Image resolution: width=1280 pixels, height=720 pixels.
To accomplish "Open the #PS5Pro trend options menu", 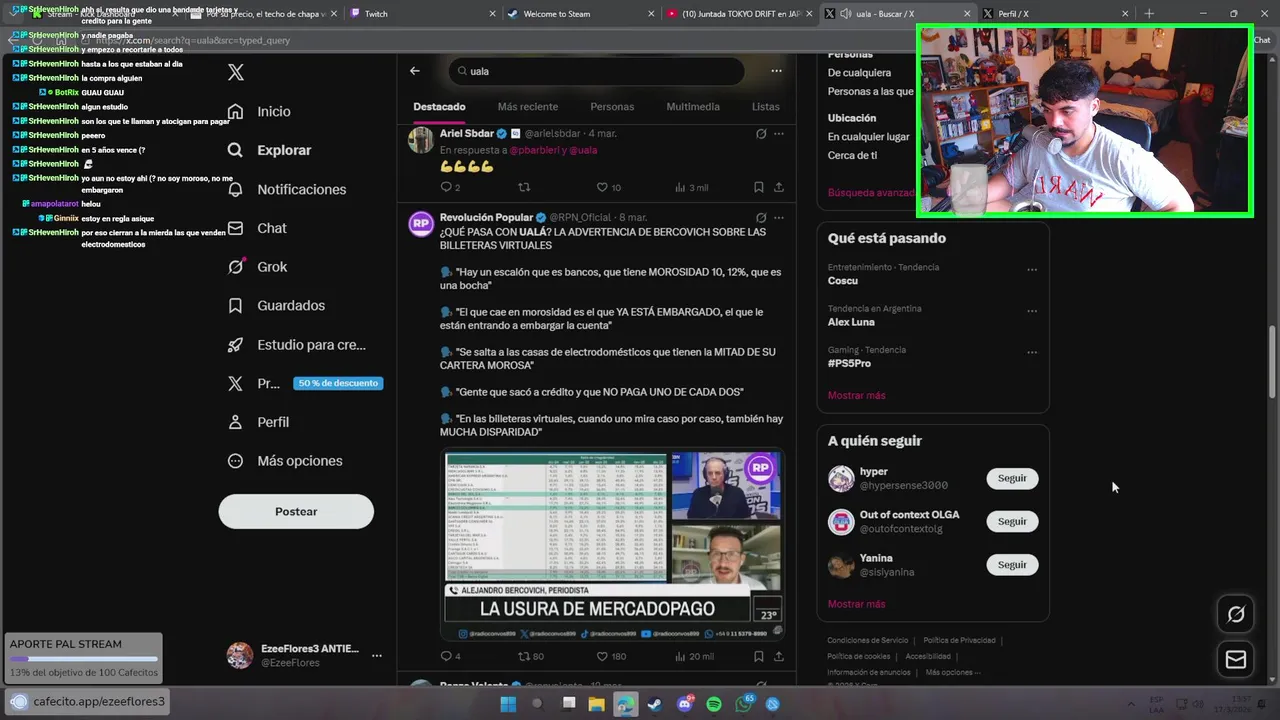I will point(1032,352).
